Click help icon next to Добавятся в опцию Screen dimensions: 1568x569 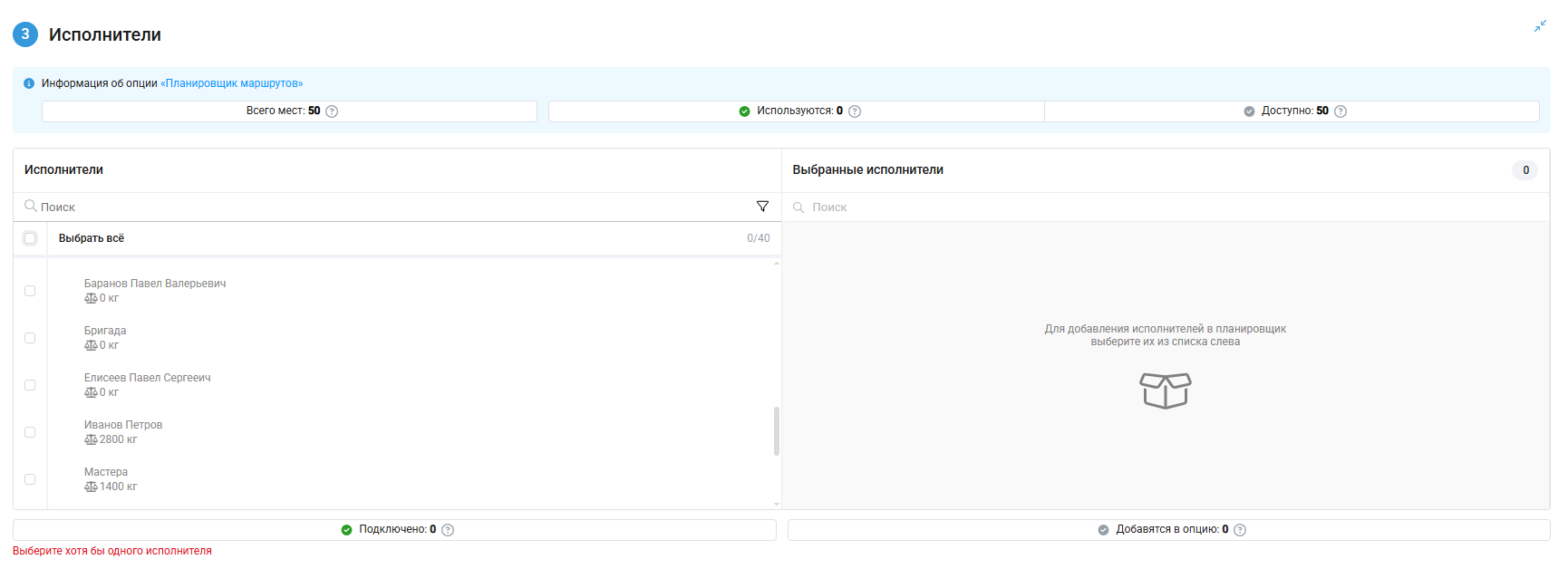click(1240, 530)
